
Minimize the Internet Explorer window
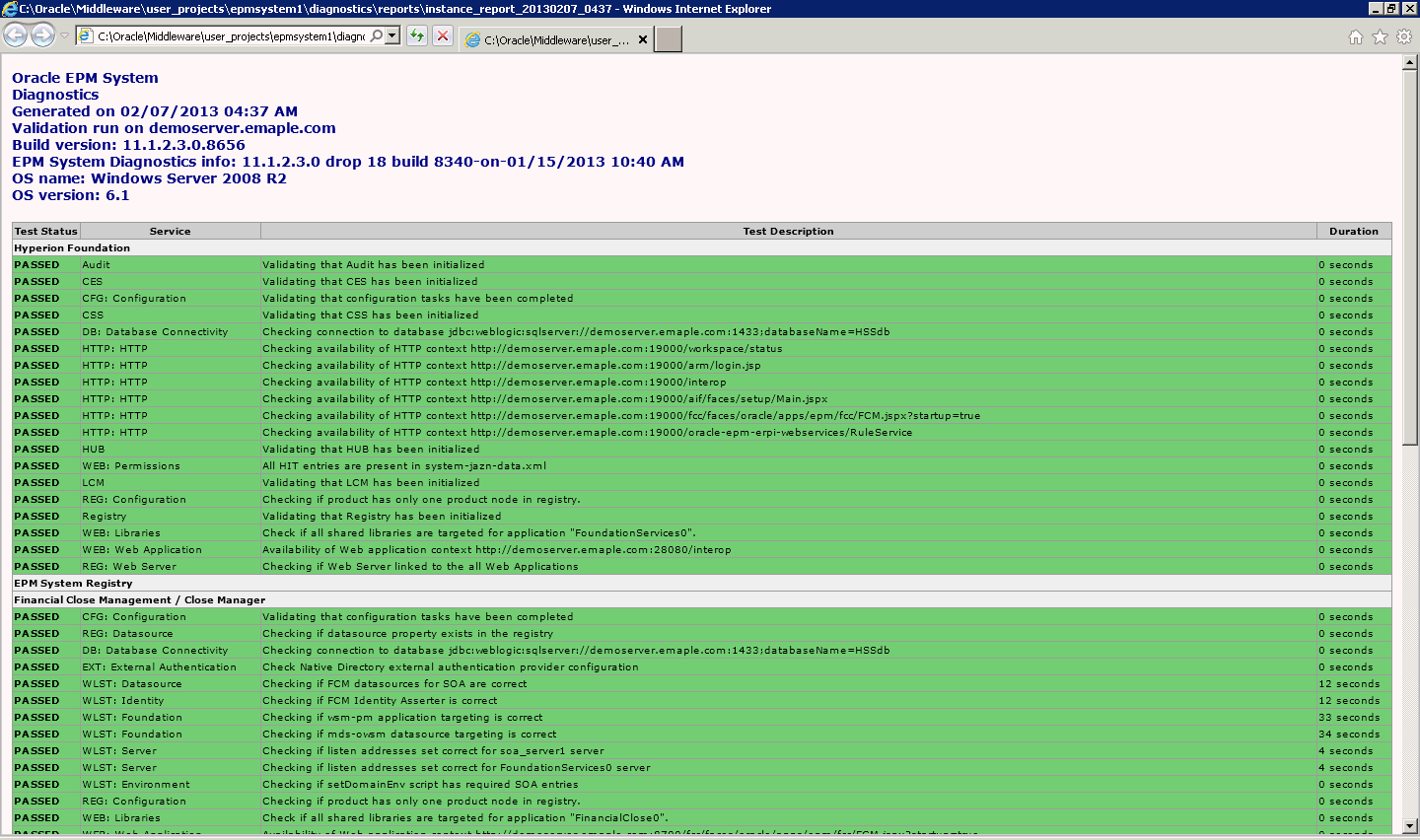pos(1376,8)
